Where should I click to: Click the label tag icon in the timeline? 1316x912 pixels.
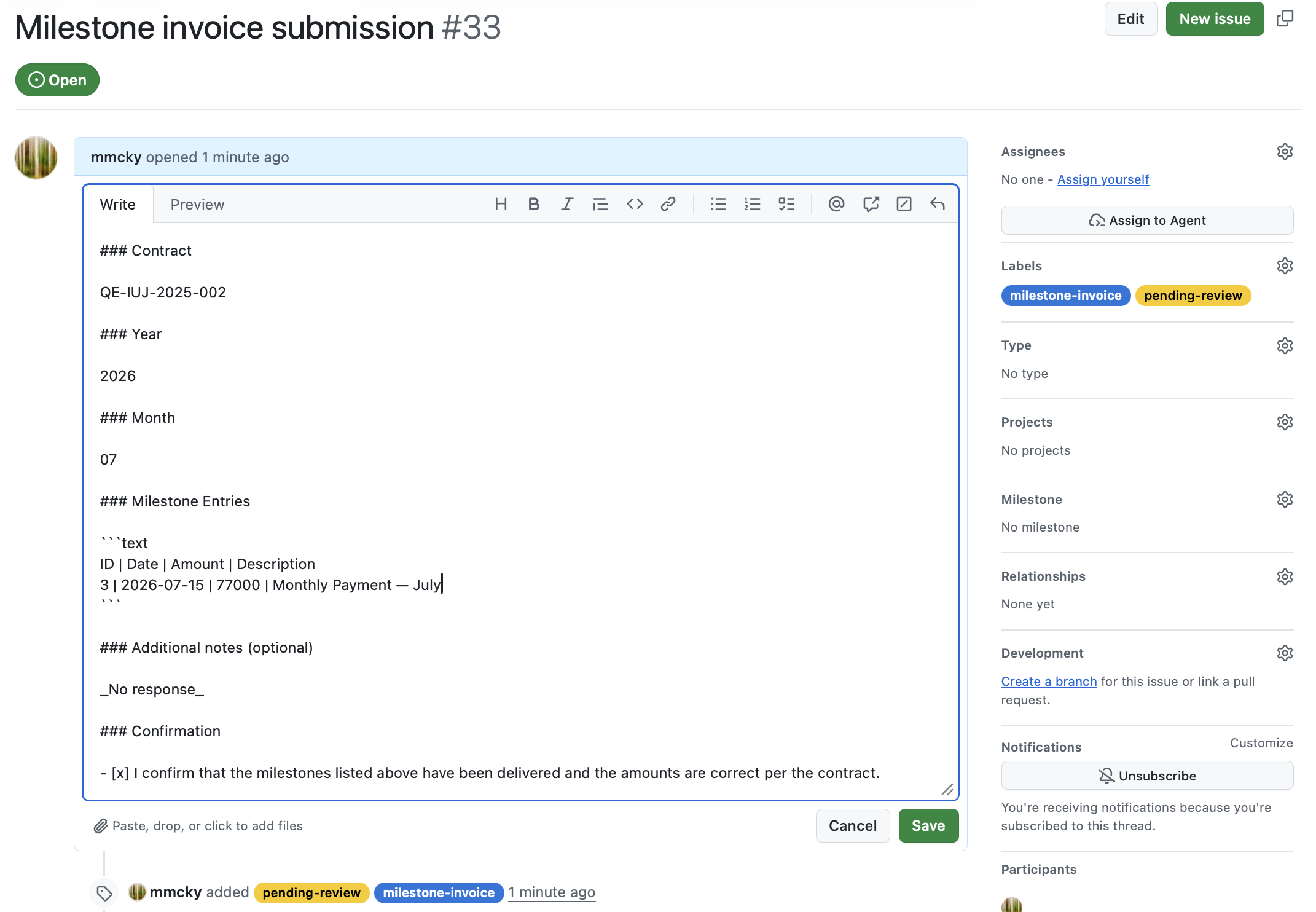[104, 893]
